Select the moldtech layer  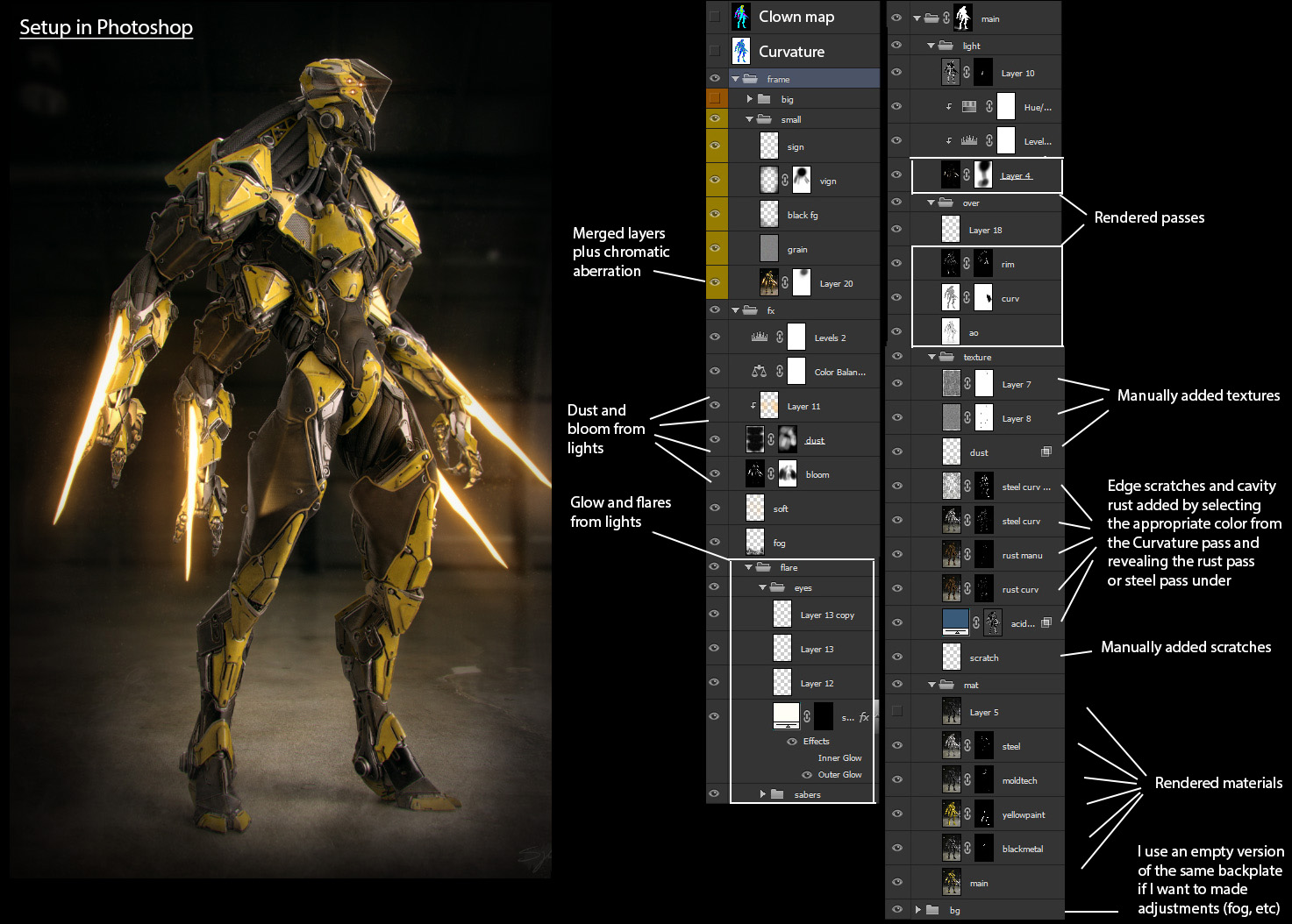pos(1019,780)
